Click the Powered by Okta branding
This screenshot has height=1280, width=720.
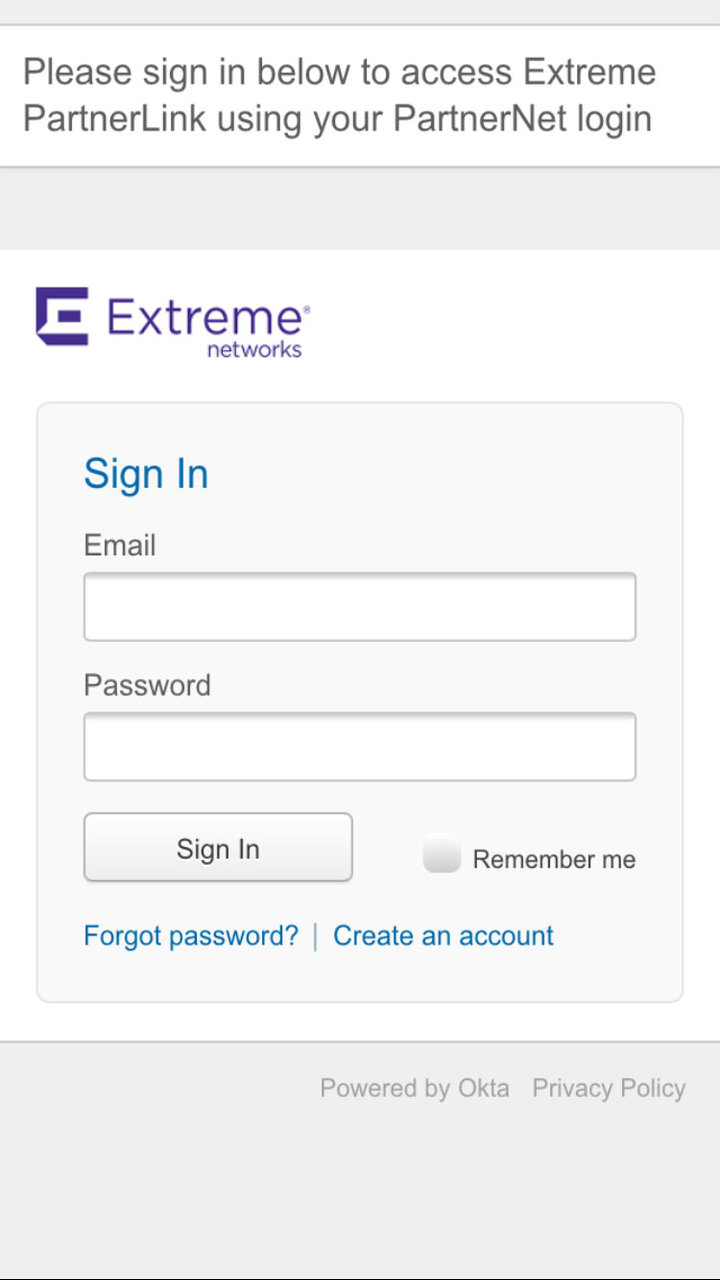414,1088
